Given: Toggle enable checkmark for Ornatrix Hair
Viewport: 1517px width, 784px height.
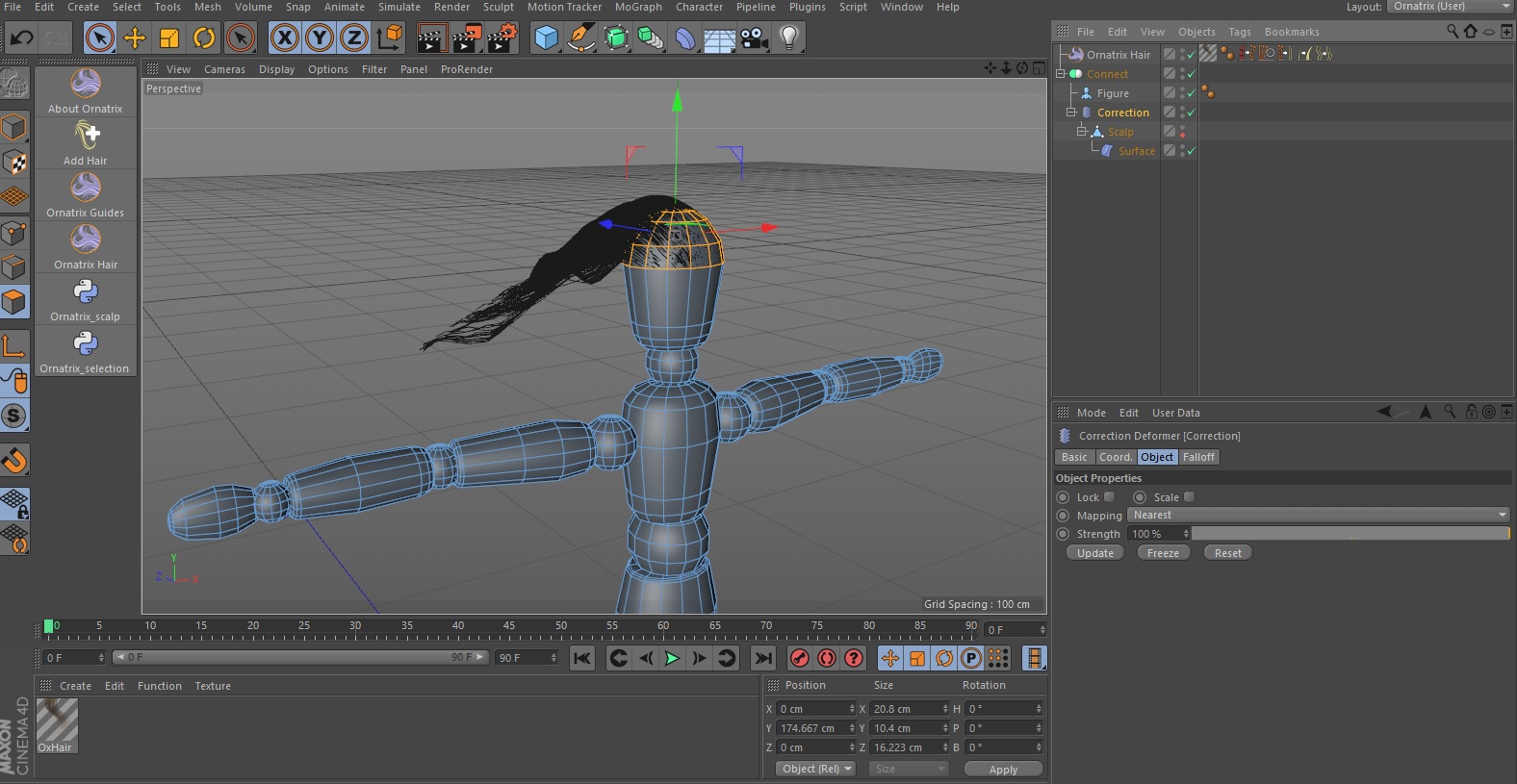Looking at the screenshot, I should point(1191,55).
